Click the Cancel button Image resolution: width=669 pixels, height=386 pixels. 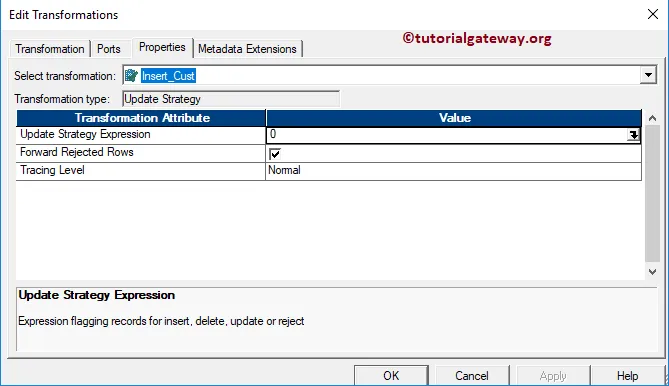coord(472,375)
